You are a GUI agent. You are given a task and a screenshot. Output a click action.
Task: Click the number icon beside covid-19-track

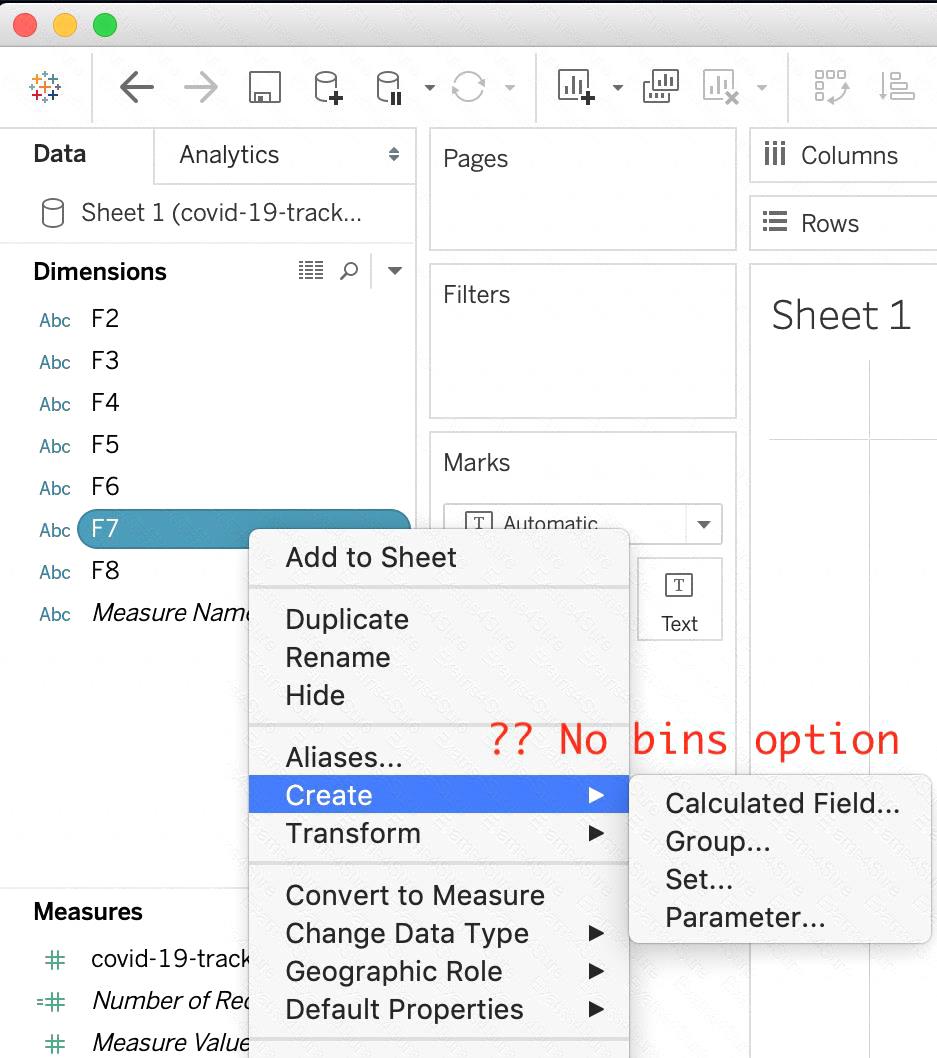(55, 959)
